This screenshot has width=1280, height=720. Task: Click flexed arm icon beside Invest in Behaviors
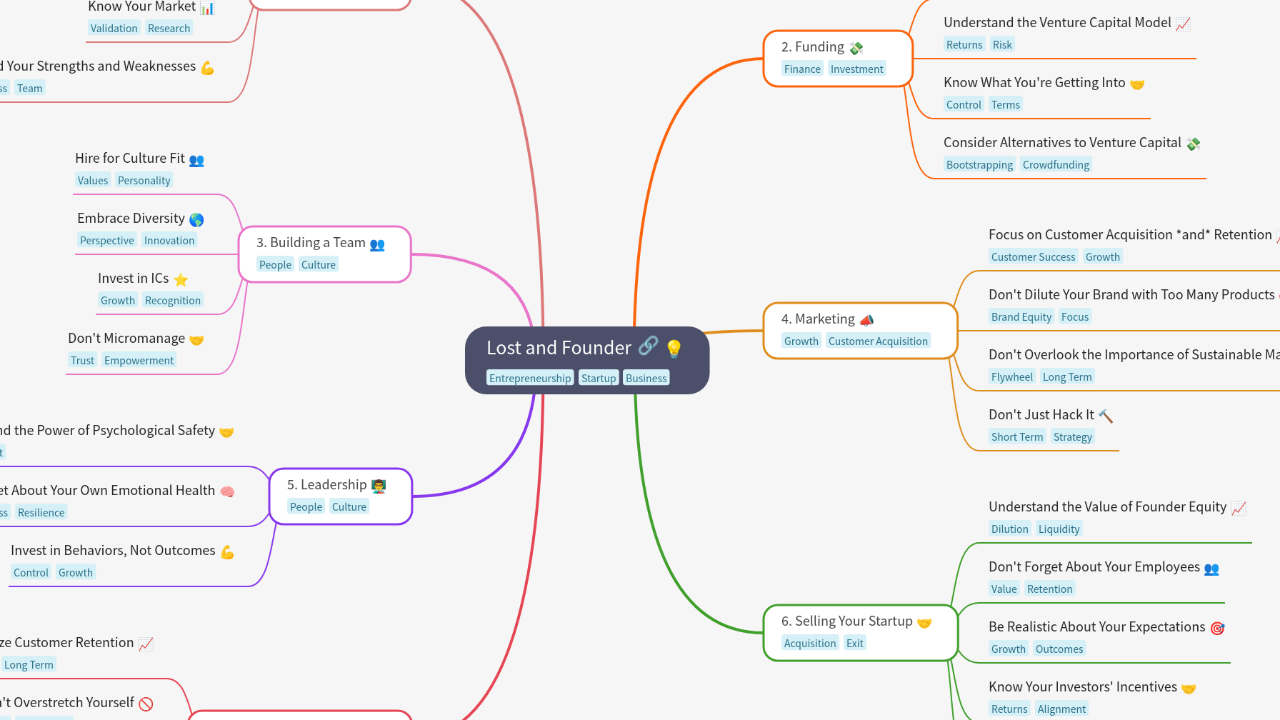click(227, 551)
